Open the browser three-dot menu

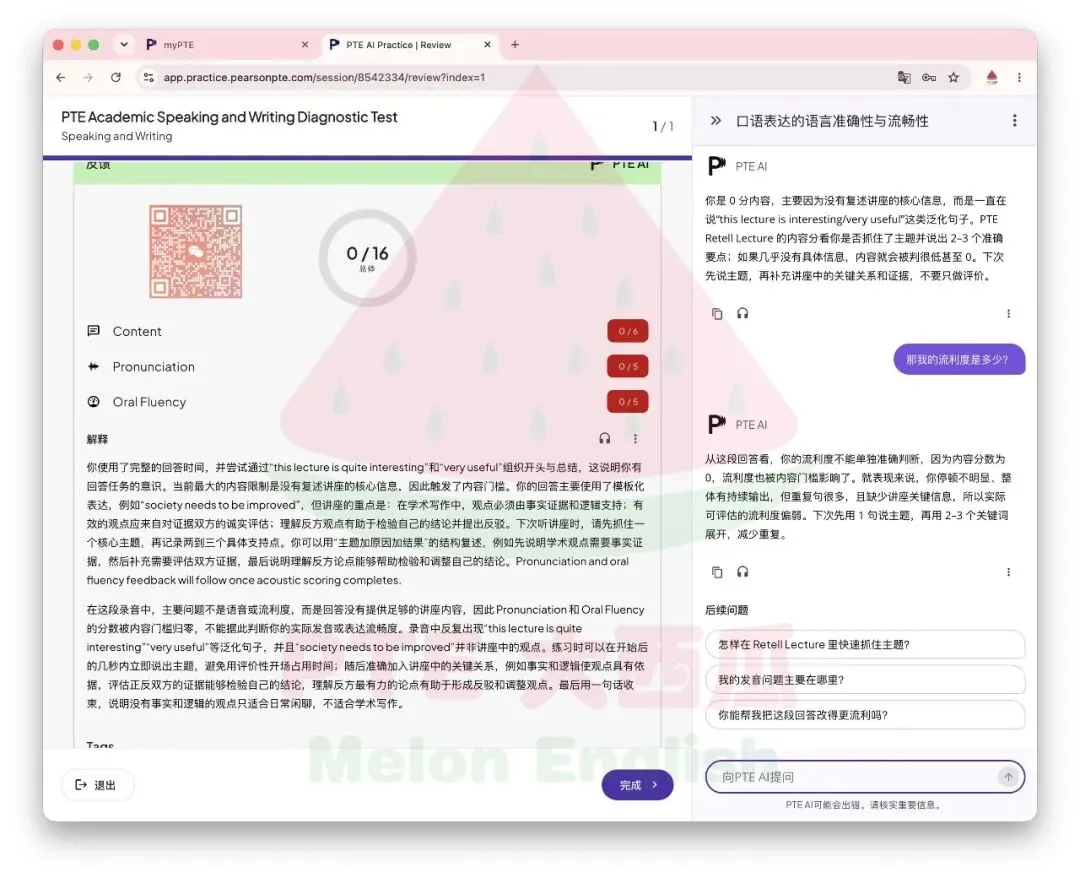(x=1019, y=77)
